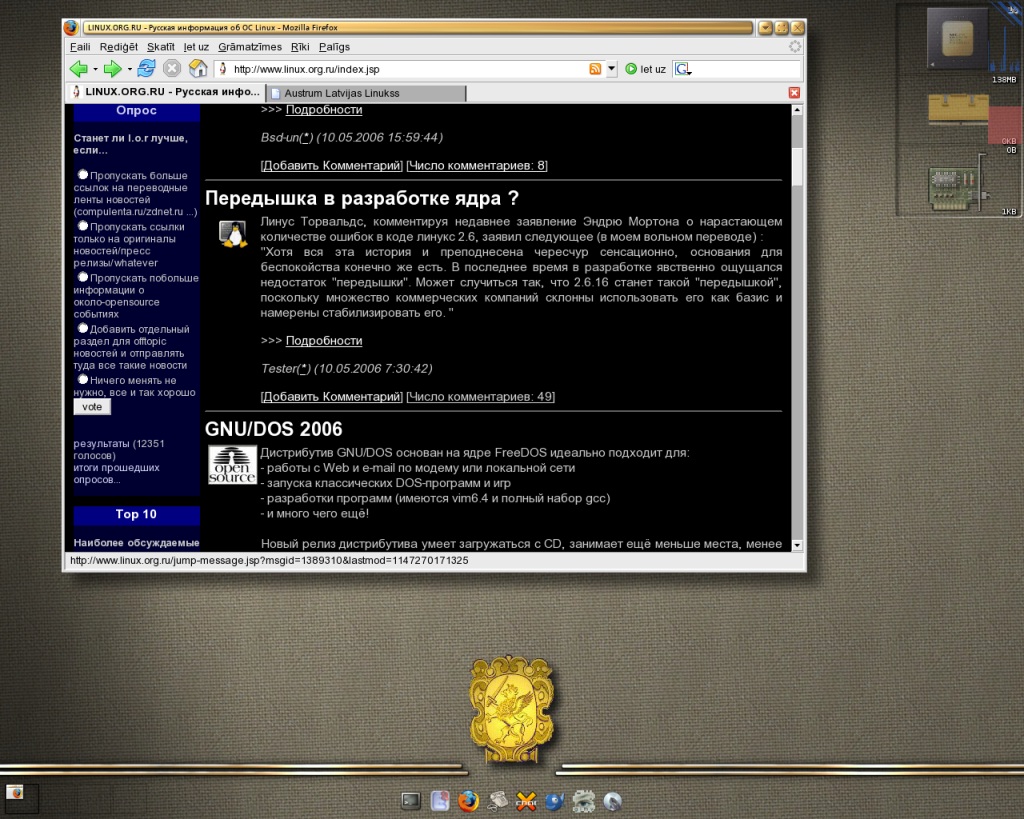Screen dimensions: 1024x819
Task: Open the Подробности link above Bsd-un
Action: pos(324,110)
